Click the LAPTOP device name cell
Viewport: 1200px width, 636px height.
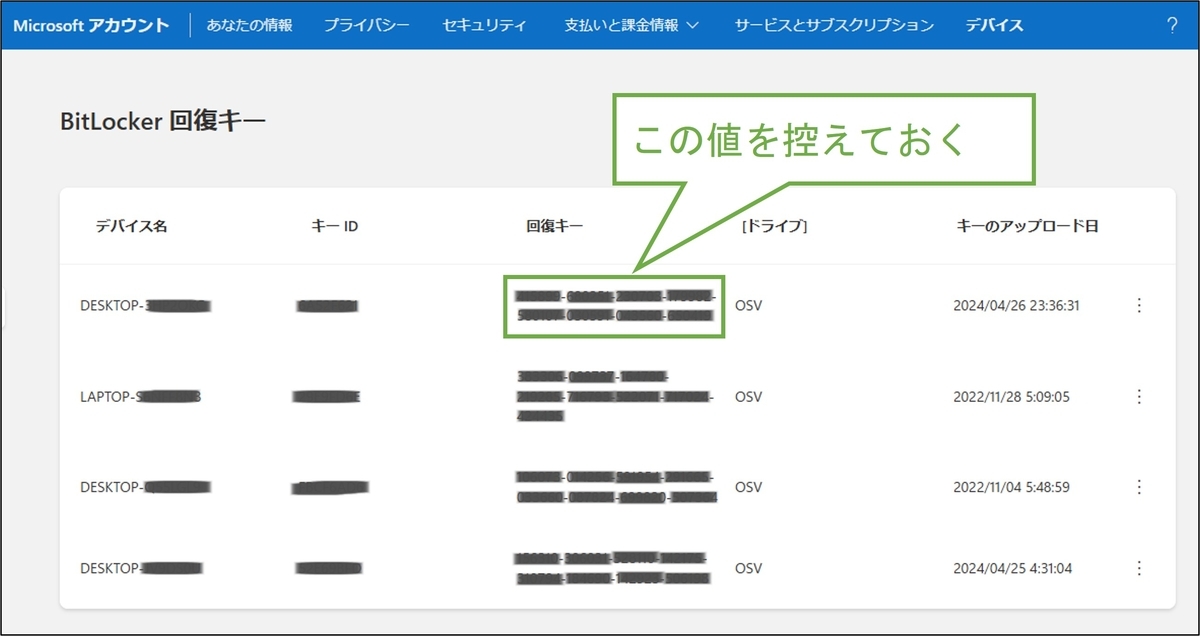(x=141, y=397)
